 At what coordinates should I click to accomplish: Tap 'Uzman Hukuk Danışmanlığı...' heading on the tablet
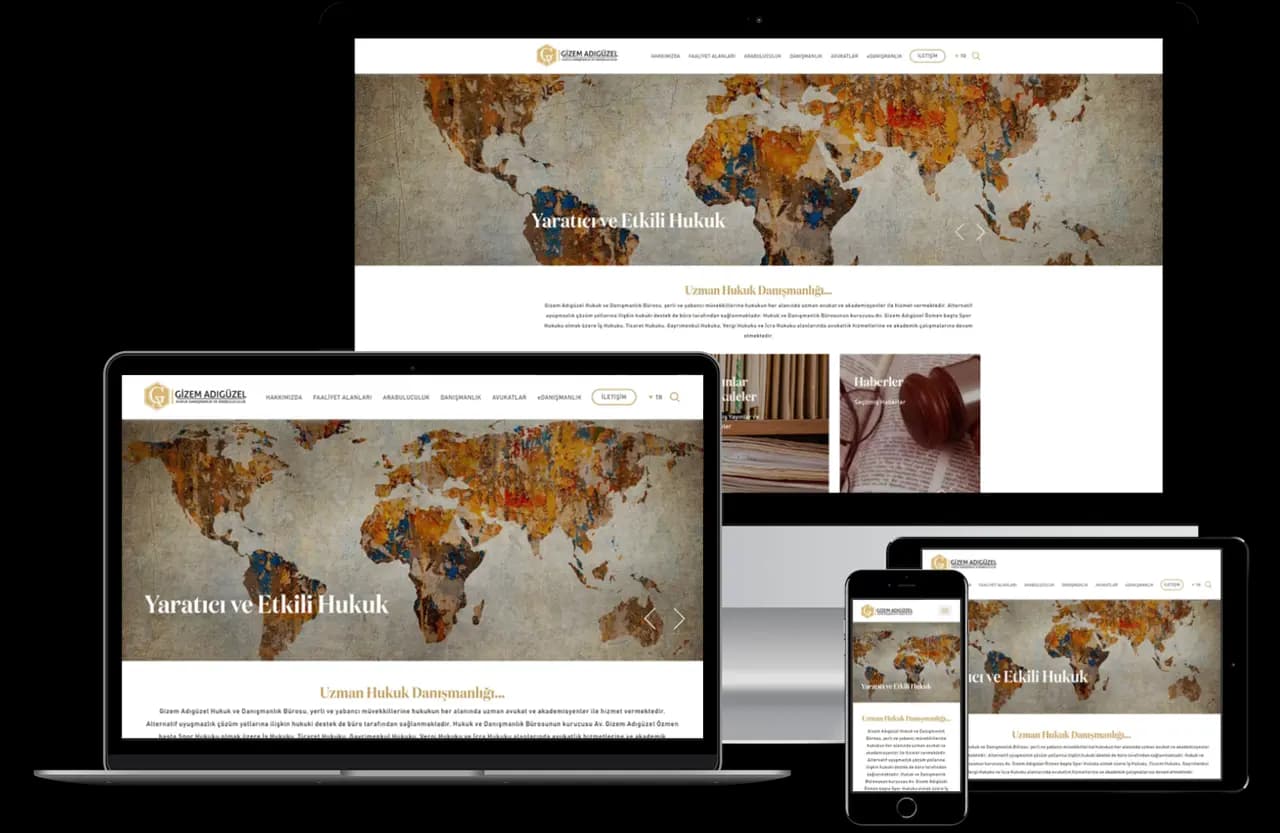click(1071, 735)
